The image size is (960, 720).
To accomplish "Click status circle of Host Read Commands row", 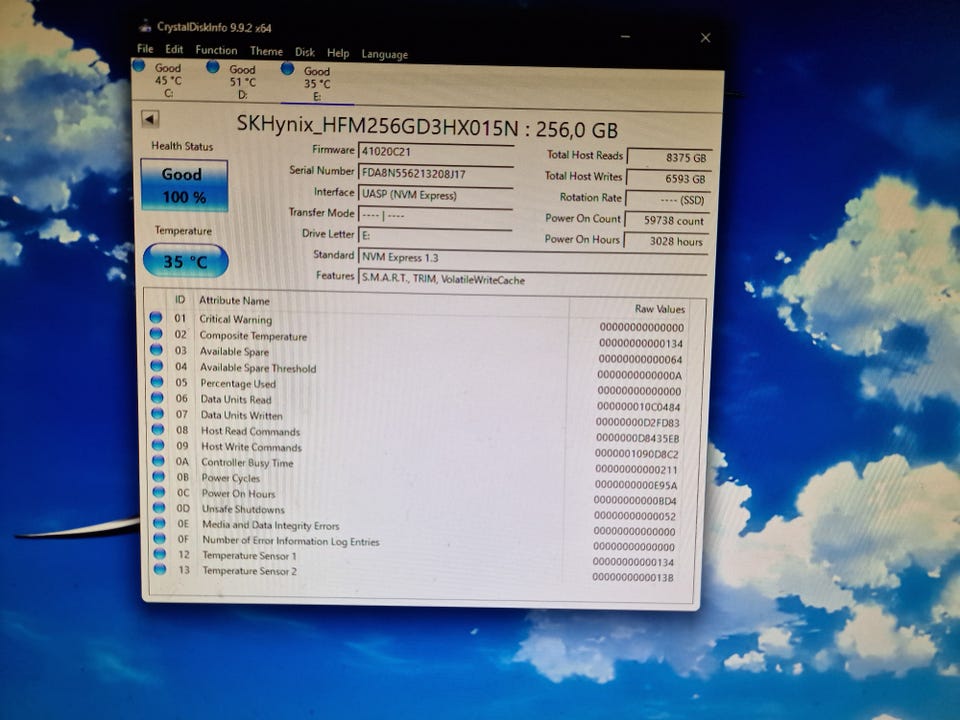I will coord(158,429).
